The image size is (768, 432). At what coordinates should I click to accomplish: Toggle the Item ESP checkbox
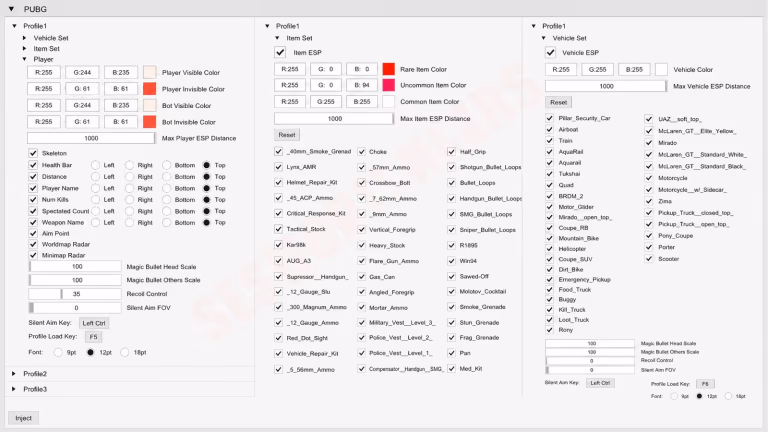pyautogui.click(x=280, y=52)
